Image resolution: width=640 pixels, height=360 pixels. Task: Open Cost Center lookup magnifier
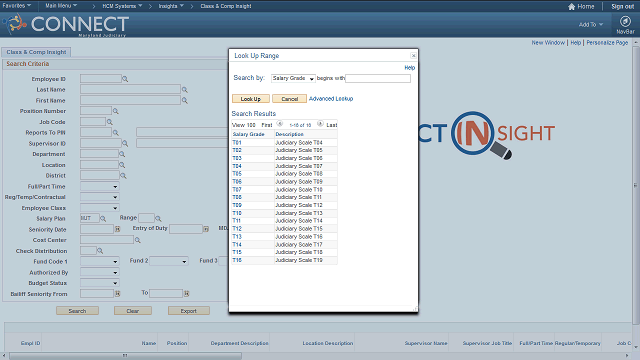pyautogui.click(x=138, y=240)
